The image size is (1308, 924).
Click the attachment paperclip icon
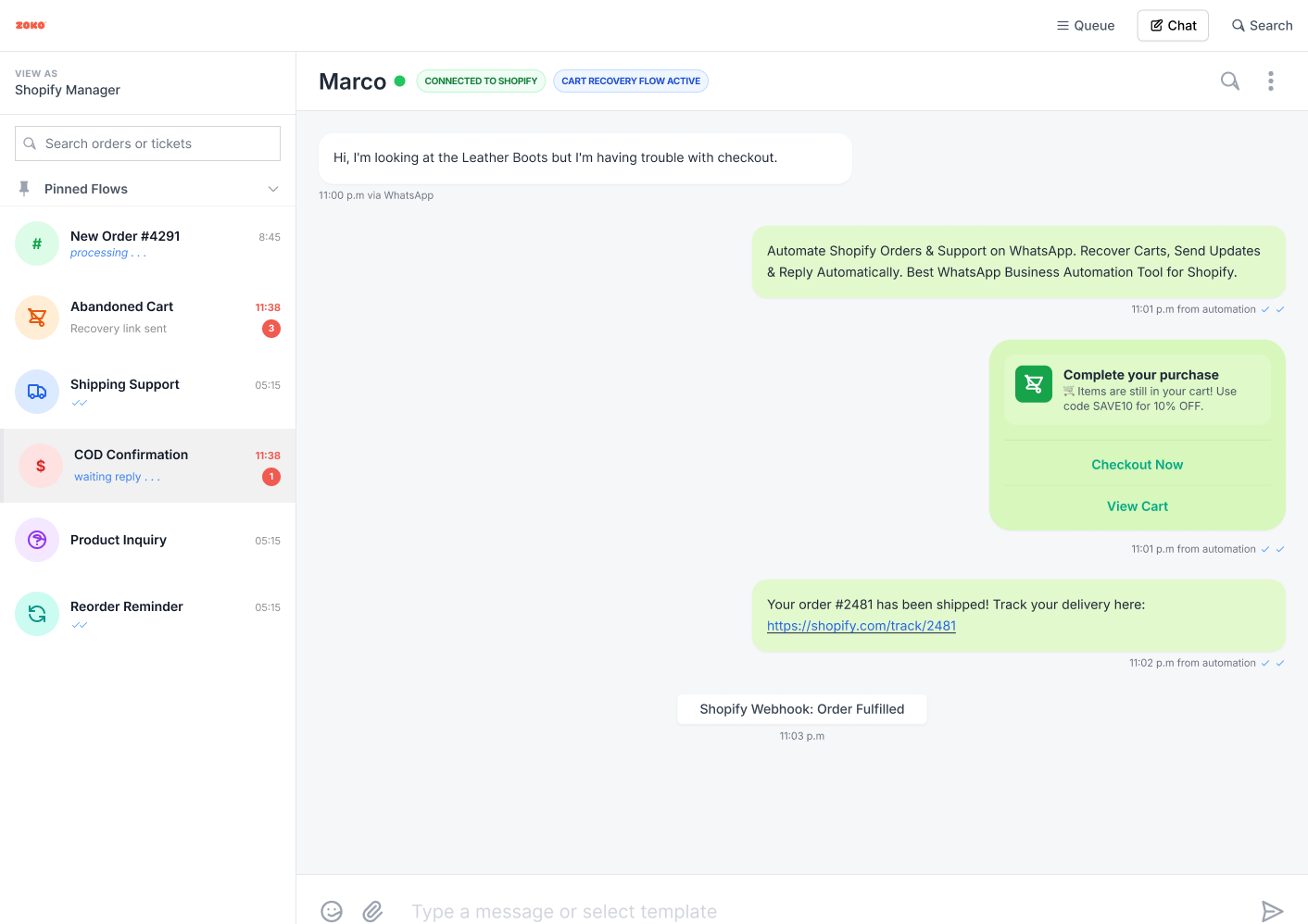(372, 912)
